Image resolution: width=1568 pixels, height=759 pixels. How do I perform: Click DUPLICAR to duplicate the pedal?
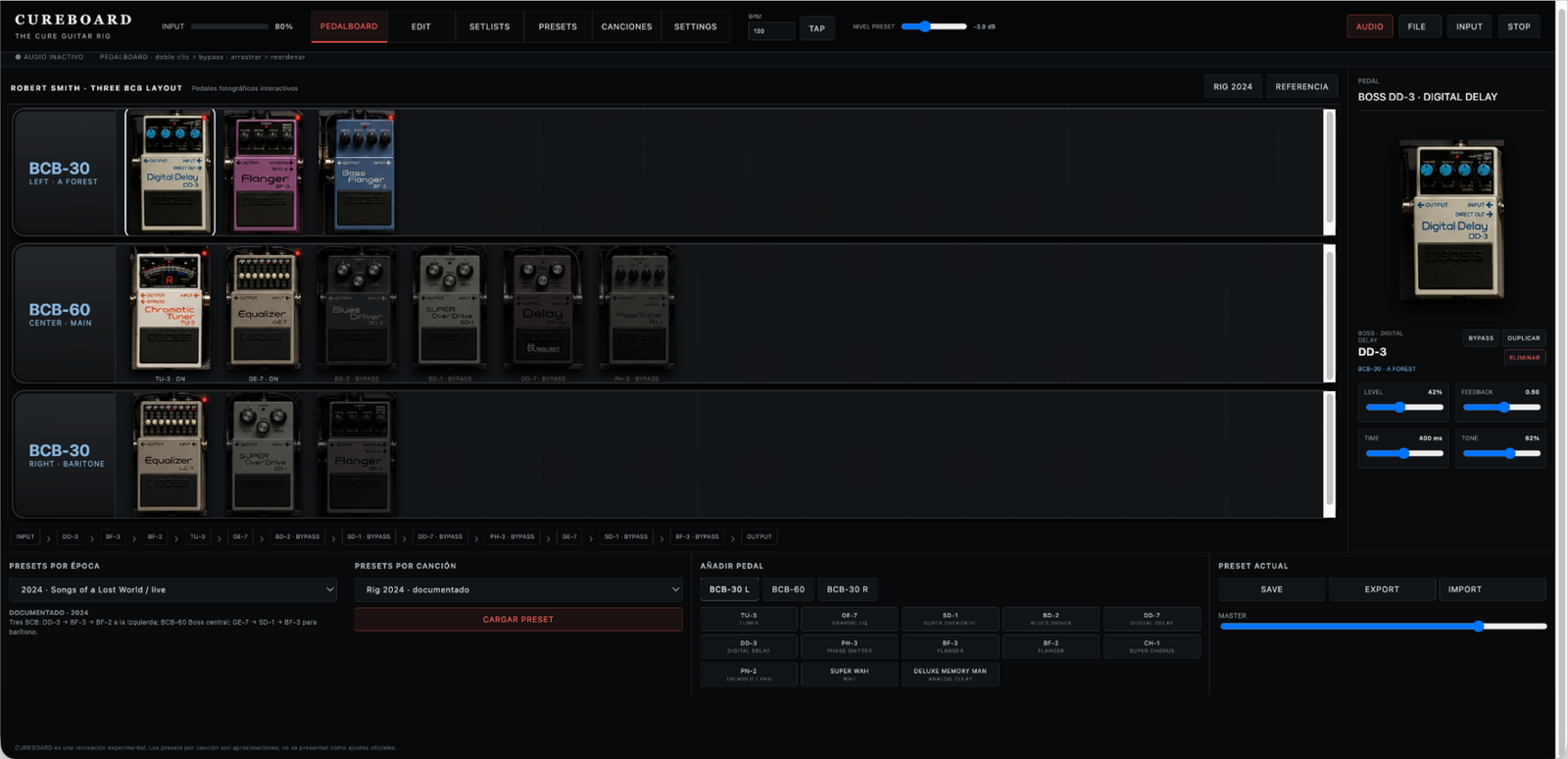point(1524,338)
